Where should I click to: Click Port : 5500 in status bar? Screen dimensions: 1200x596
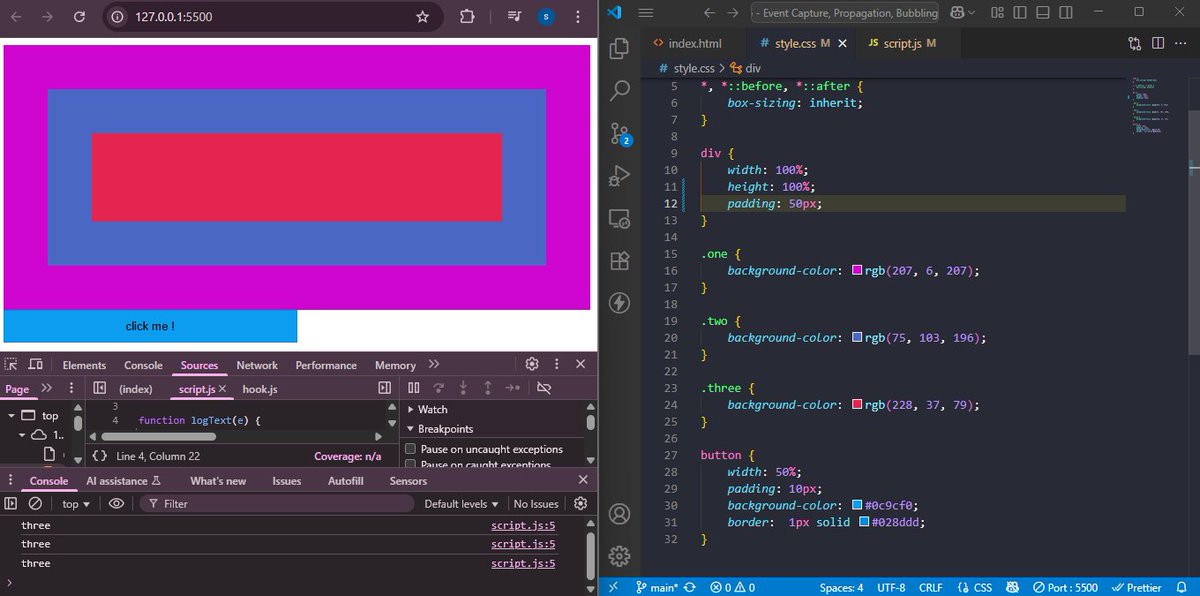pyautogui.click(x=1066, y=587)
